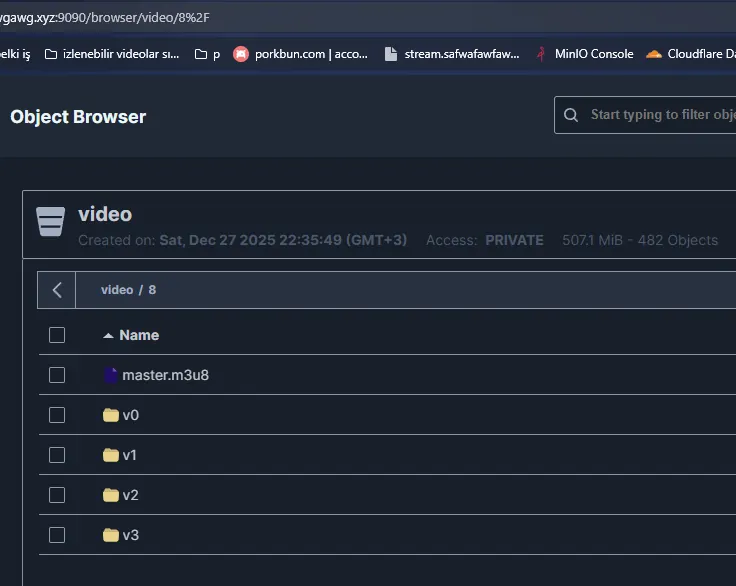Check the box for master.m3u8
This screenshot has width=736, height=586.
click(57, 375)
